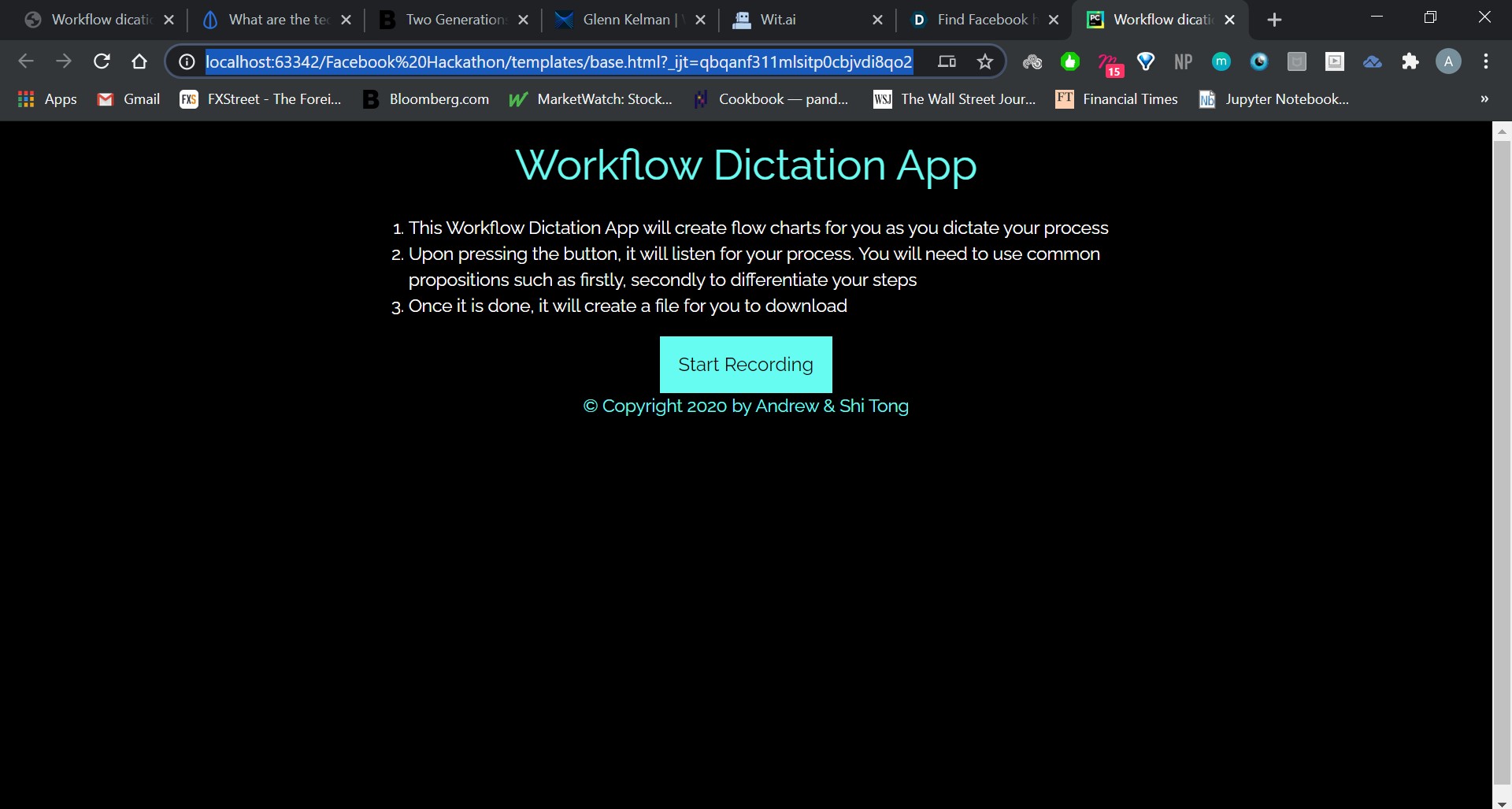Click the green thumbs-up extension icon
Image resolution: width=1512 pixels, height=809 pixels.
(x=1069, y=61)
